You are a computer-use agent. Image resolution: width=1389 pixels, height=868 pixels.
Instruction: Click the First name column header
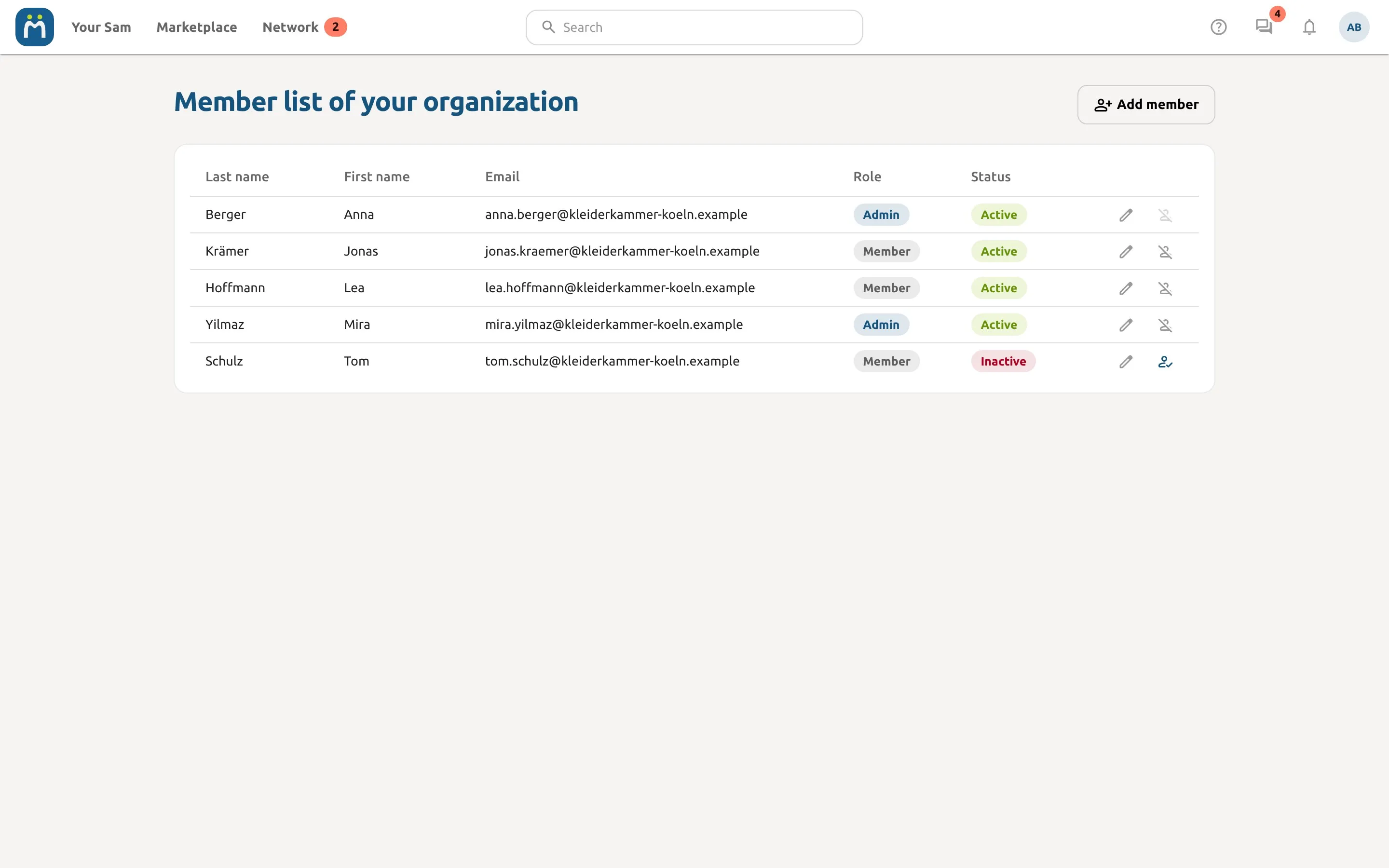pyautogui.click(x=377, y=177)
